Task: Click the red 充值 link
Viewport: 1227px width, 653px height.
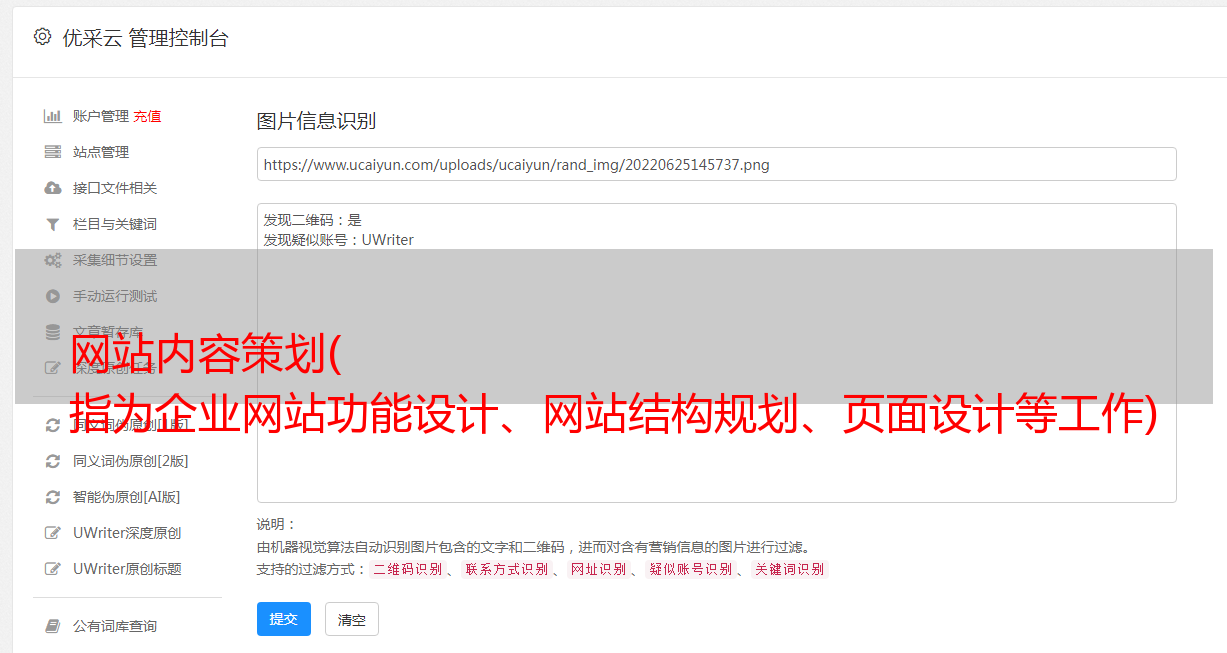Action: tap(147, 116)
